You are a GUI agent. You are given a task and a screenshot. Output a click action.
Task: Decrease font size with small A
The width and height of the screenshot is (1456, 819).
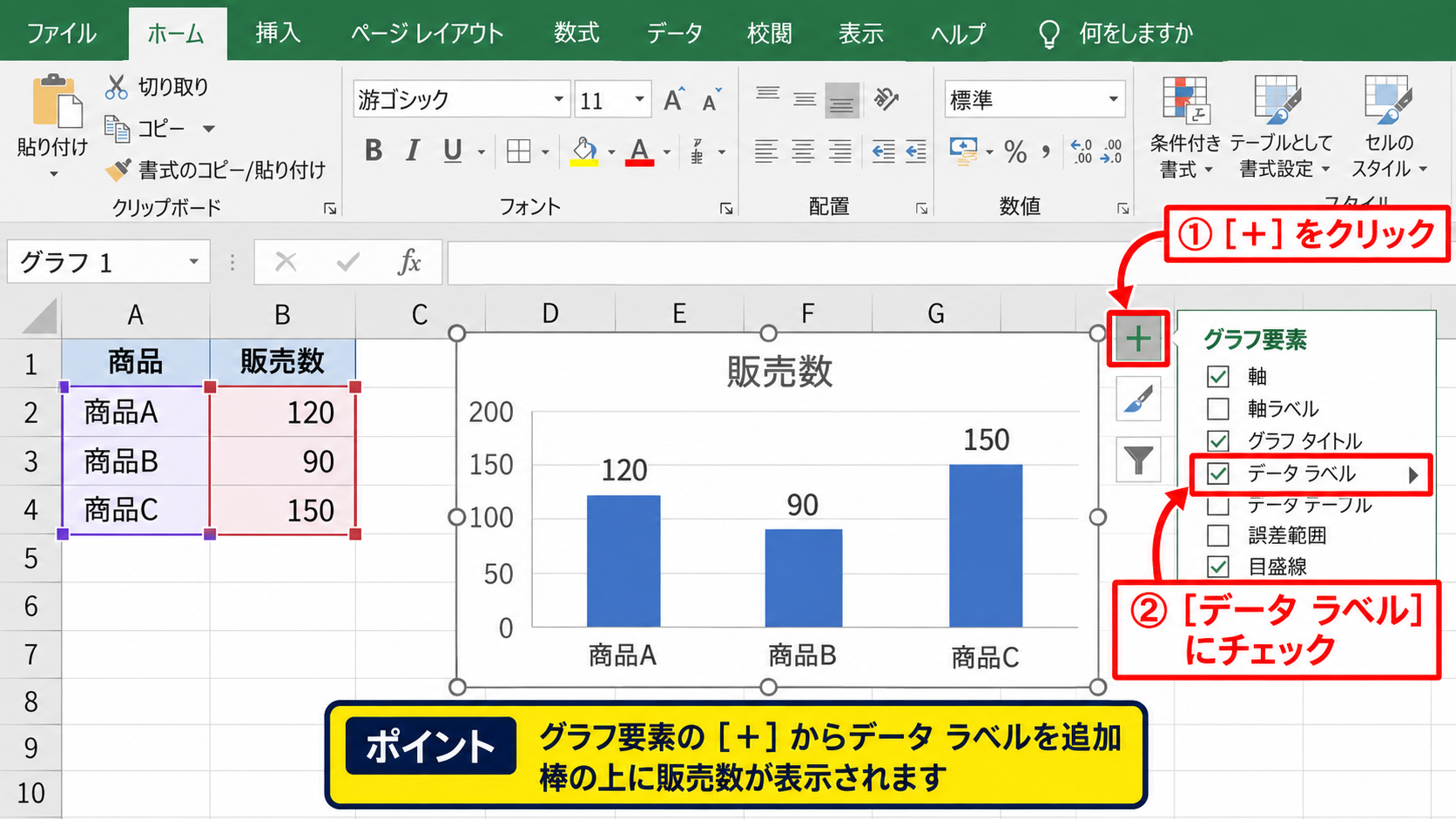711,100
